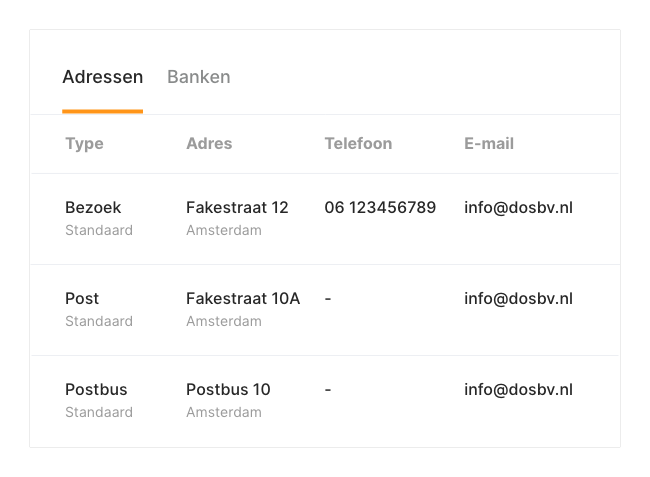Image resolution: width=650 pixels, height=477 pixels.
Task: Open the Banken tab
Action: (x=198, y=77)
